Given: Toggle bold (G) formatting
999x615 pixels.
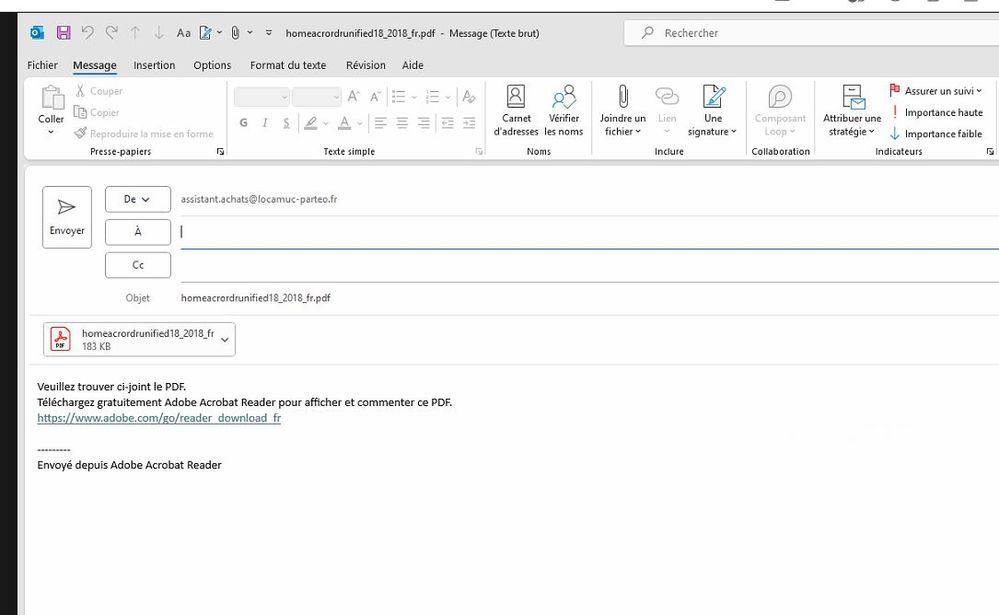Looking at the screenshot, I should point(243,123).
